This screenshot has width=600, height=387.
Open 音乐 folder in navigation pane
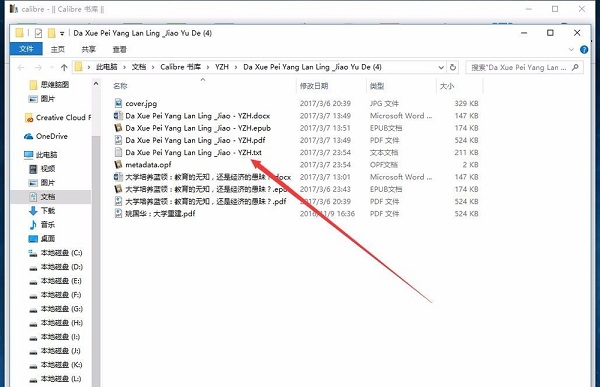pyautogui.click(x=42, y=225)
